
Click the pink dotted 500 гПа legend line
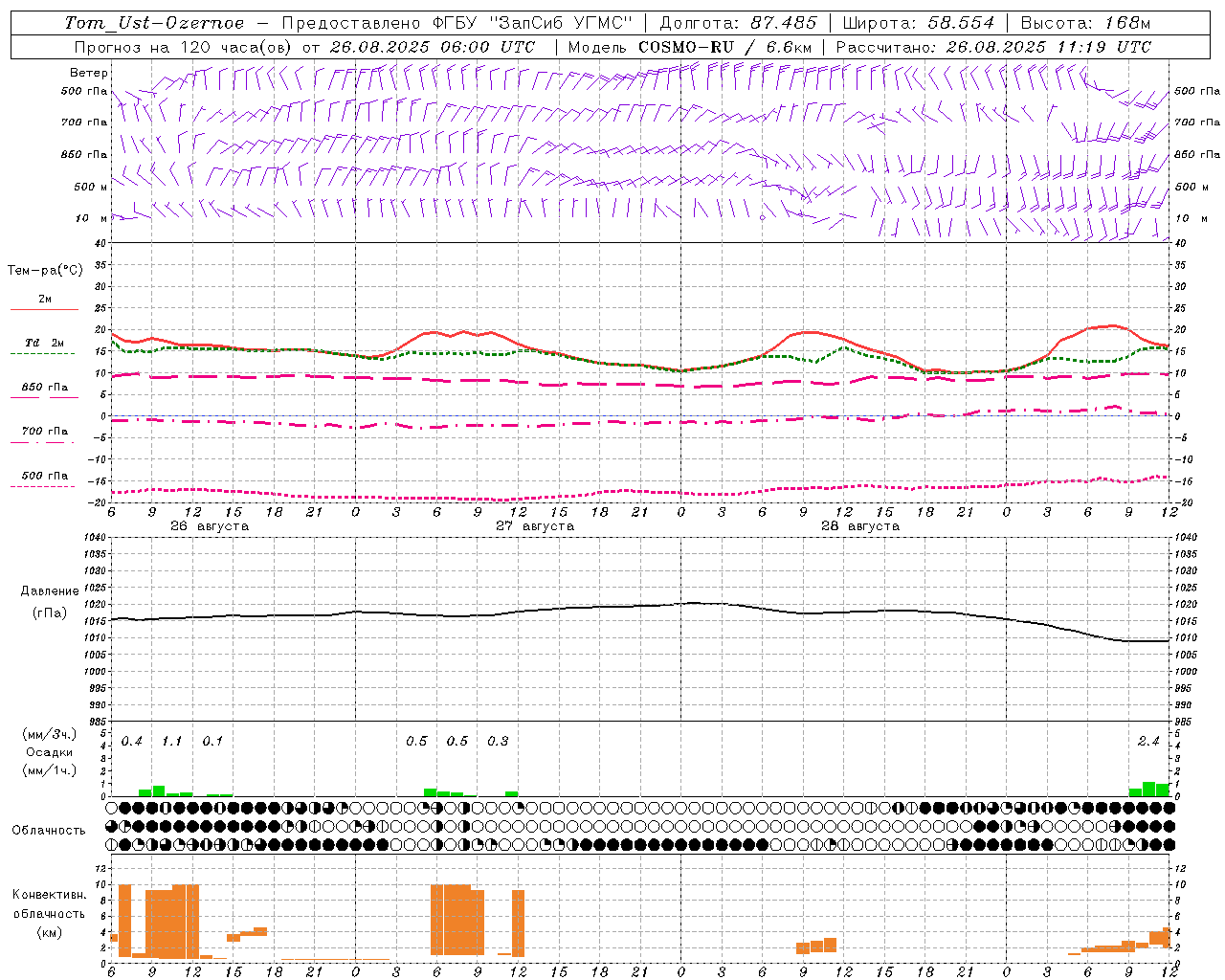[x=42, y=486]
